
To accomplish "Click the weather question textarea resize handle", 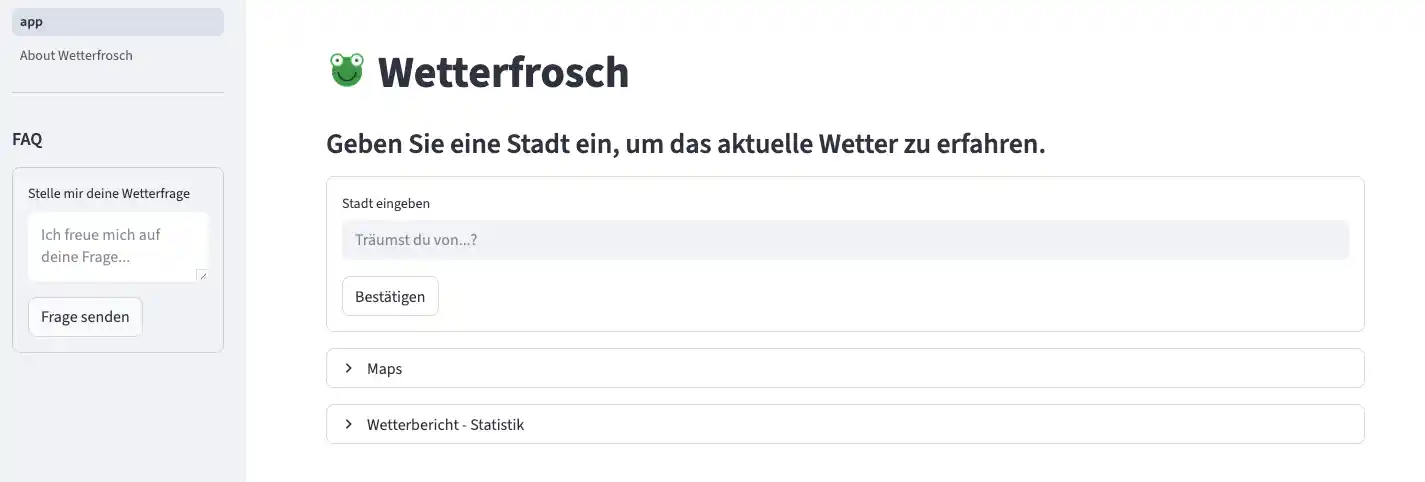I will 202,275.
